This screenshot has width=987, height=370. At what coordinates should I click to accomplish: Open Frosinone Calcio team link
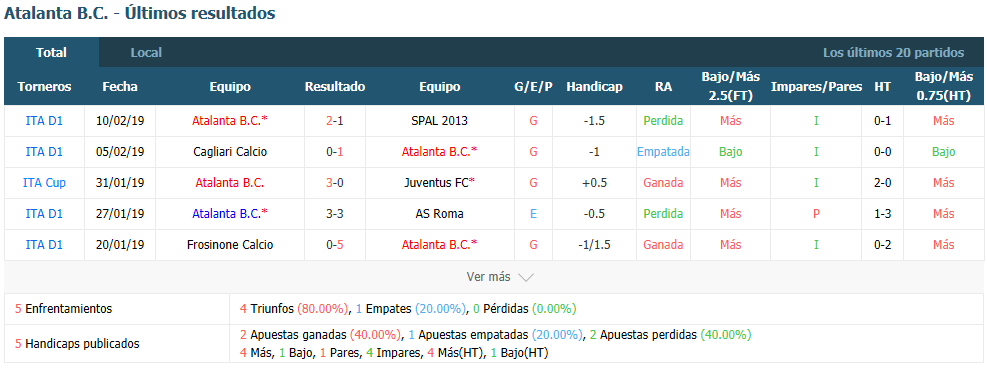point(230,245)
